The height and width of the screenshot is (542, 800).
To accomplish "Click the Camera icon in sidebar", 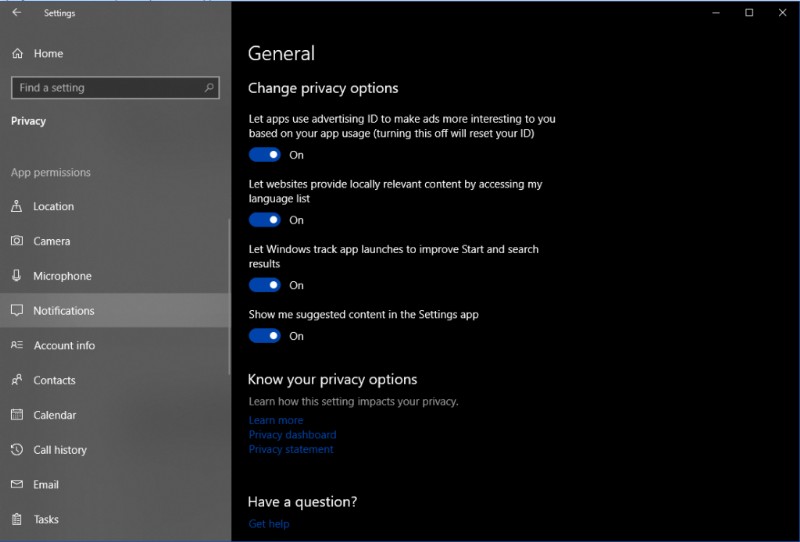I will [17, 240].
